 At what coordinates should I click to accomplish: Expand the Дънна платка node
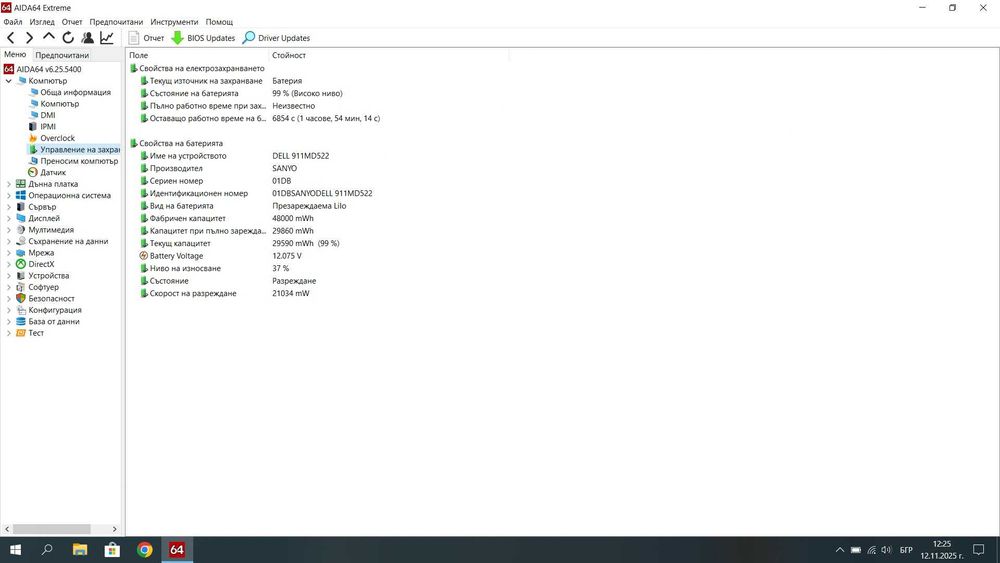pos(8,184)
